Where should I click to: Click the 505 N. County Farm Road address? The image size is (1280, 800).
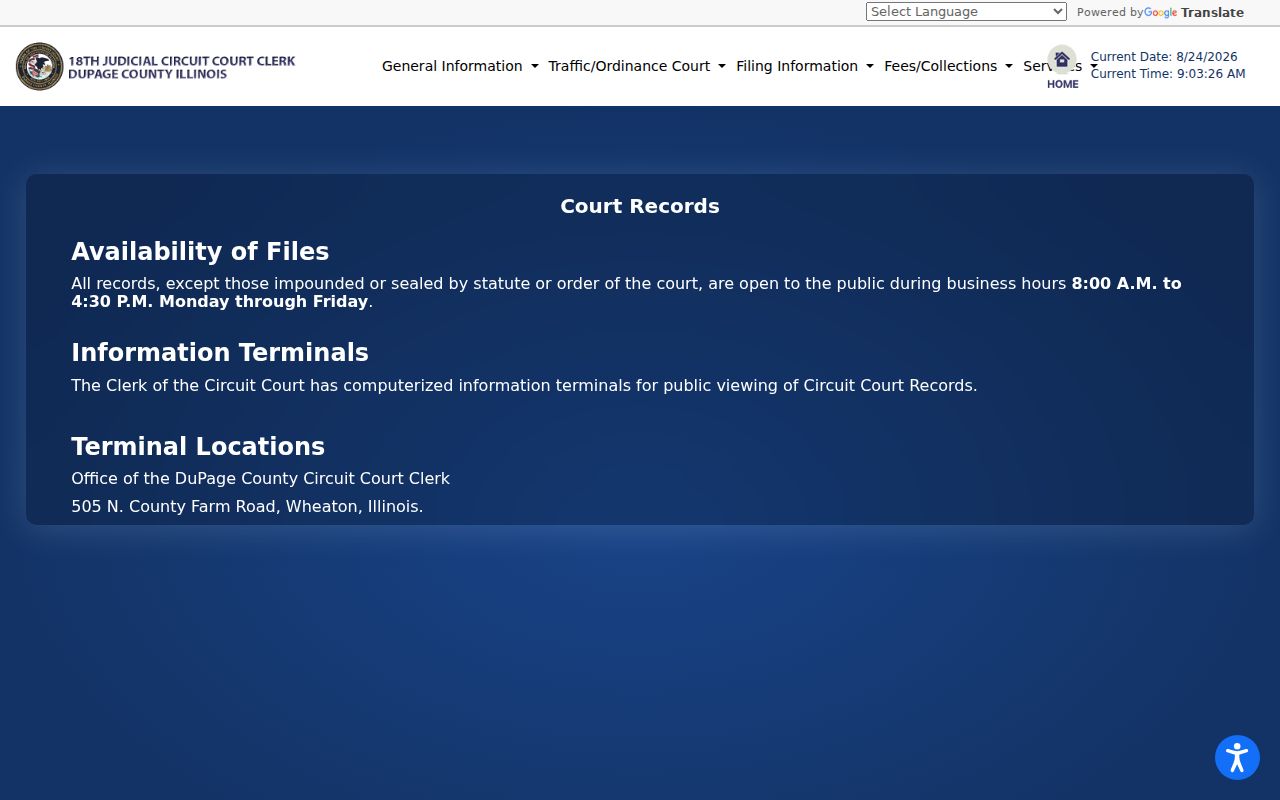(x=247, y=507)
